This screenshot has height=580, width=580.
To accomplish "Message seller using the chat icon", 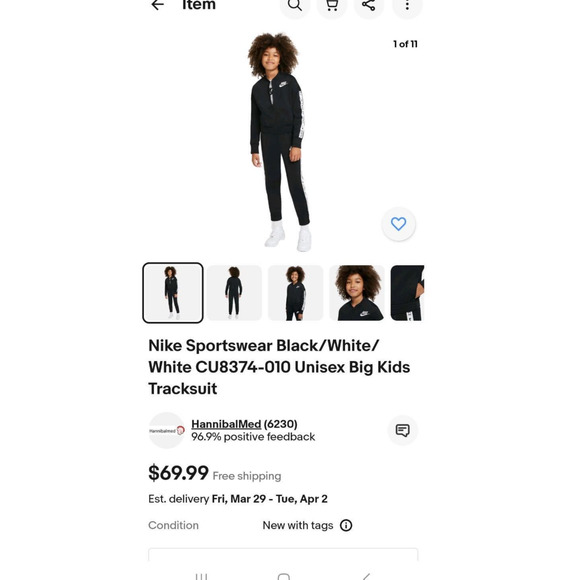I will click(402, 430).
